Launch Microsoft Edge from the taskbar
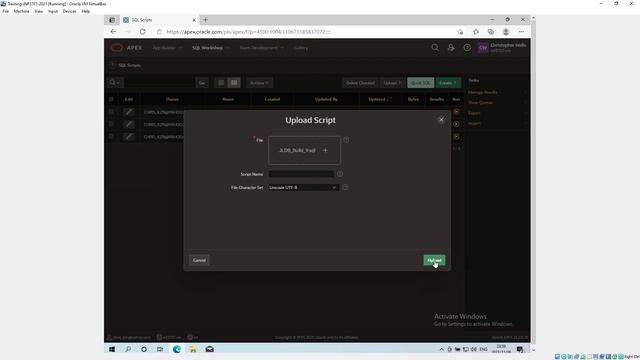640x360 pixels. pos(177,349)
